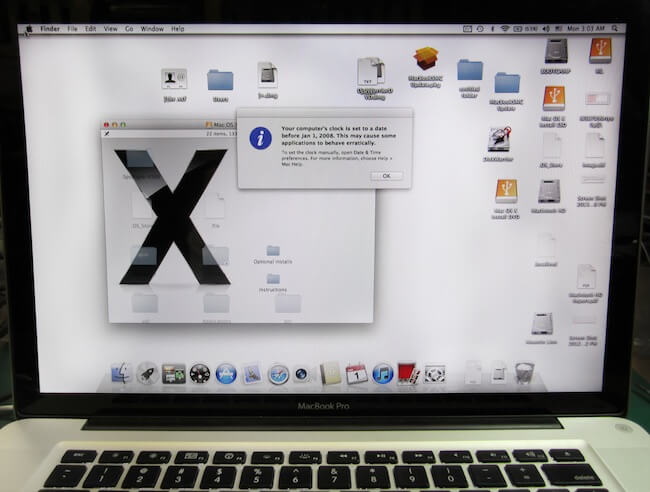Select the vCard contact file on desktop
The image size is (650, 492).
pos(174,79)
